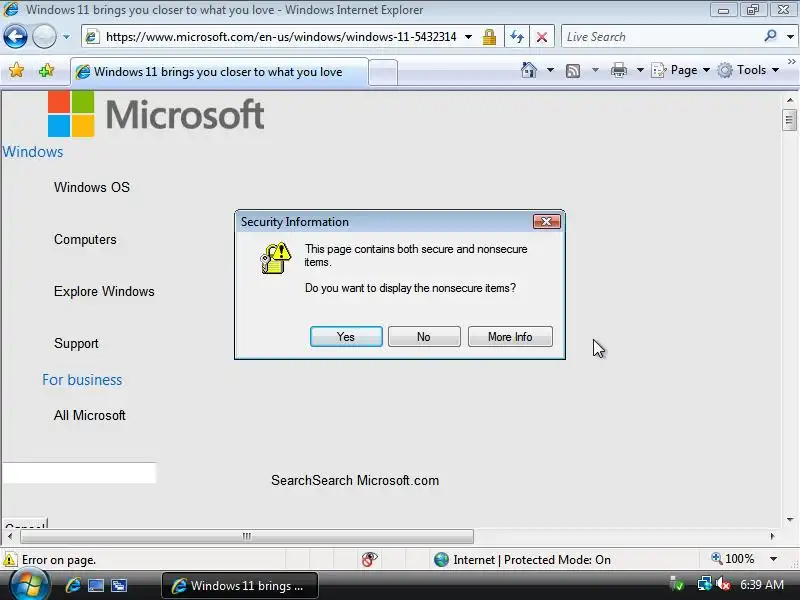Open the recent pages dropdown arrow

(66, 37)
